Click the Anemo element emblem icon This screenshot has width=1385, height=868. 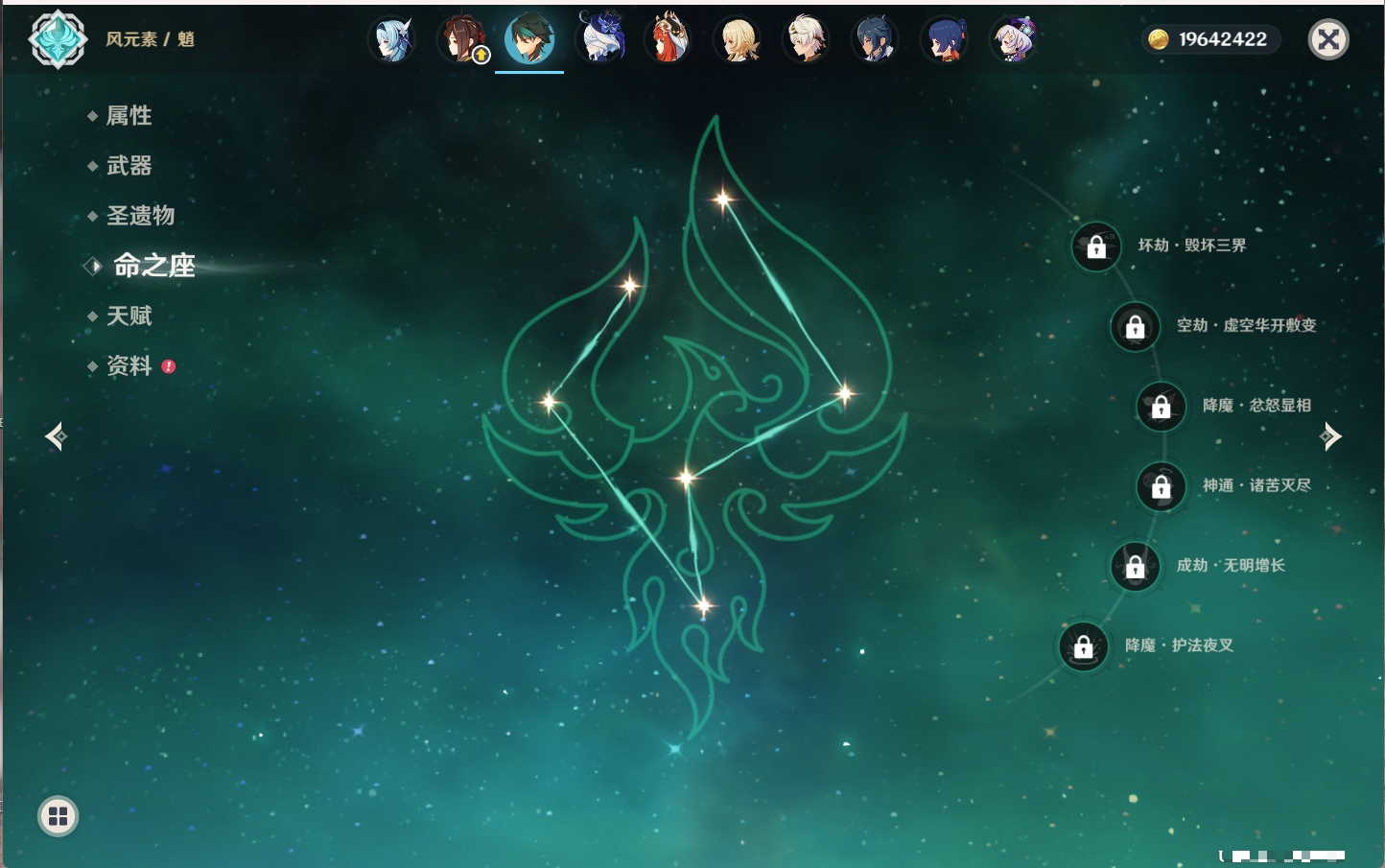coord(58,39)
